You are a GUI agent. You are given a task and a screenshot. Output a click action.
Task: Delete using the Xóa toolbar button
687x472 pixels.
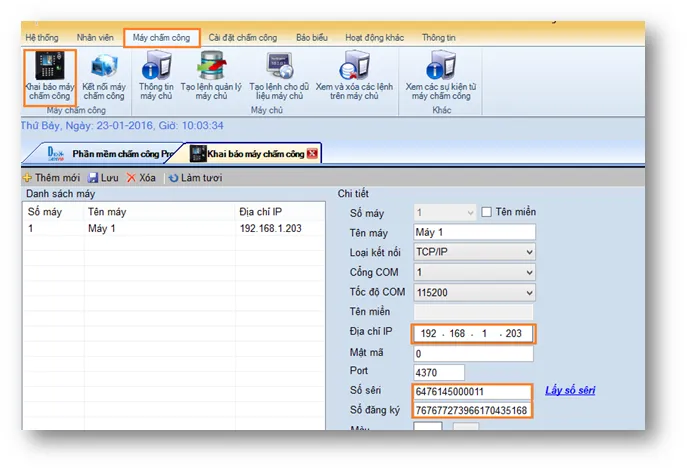pos(141,177)
